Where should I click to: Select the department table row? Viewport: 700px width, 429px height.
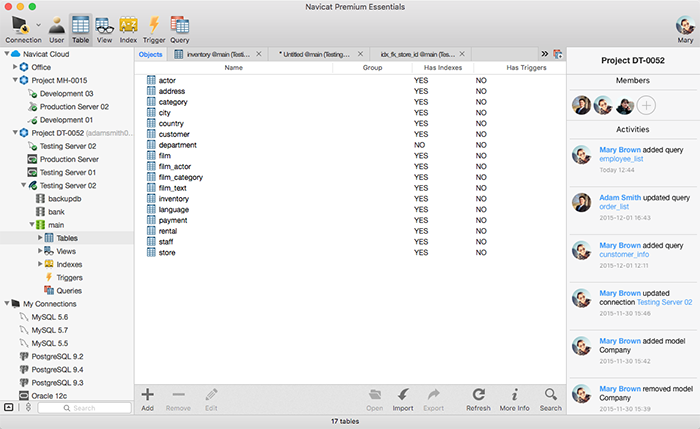coord(350,145)
